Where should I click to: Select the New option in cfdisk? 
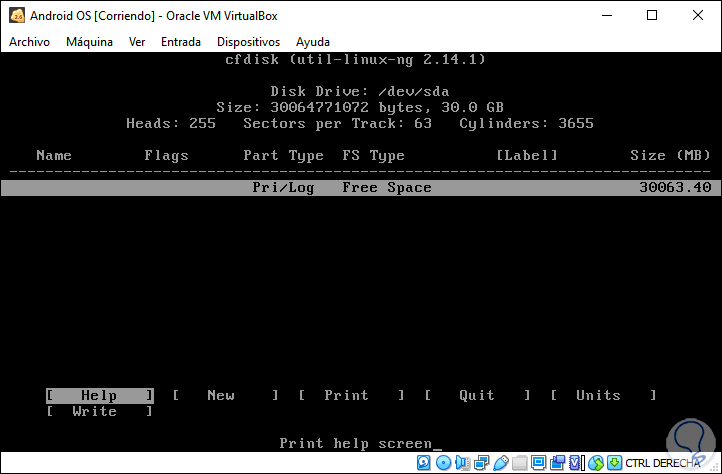point(225,395)
